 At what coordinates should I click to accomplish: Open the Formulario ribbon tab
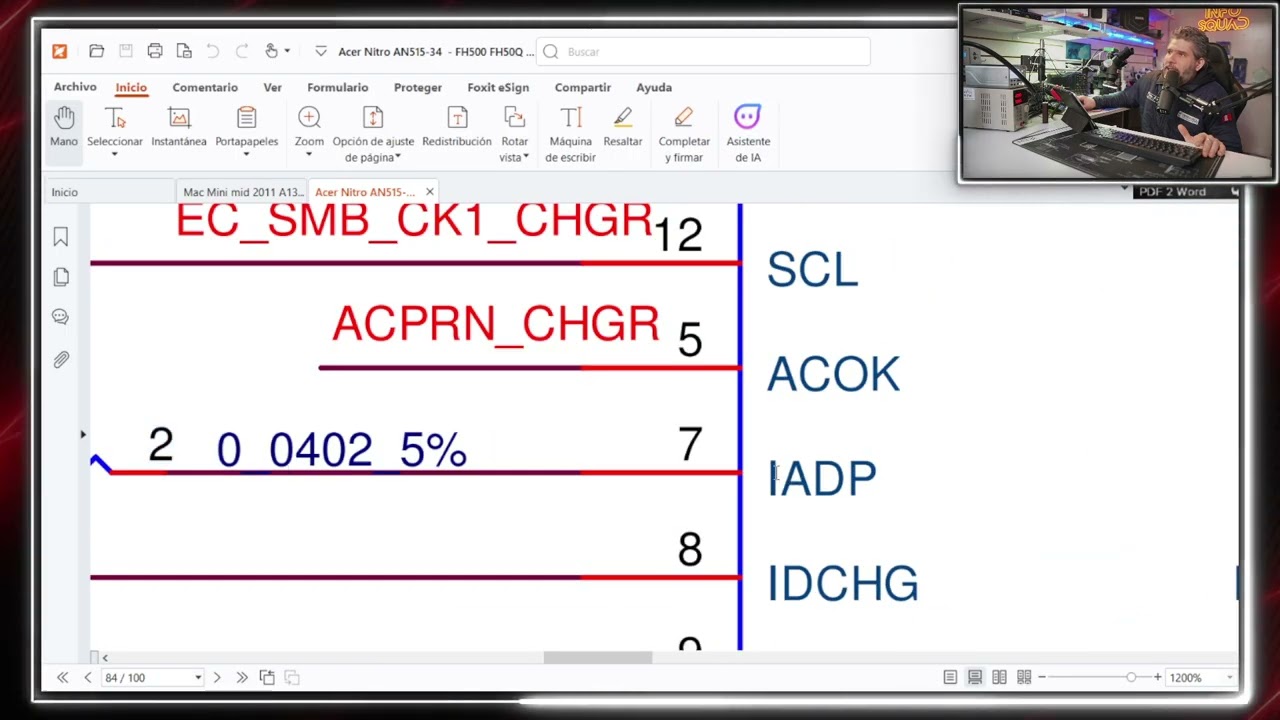(338, 87)
